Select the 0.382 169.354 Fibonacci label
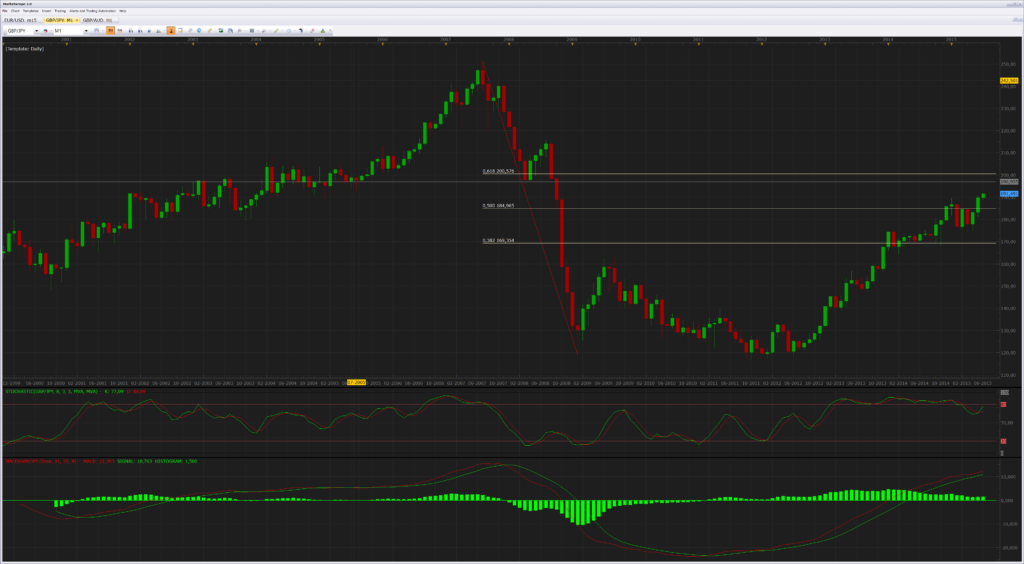 pos(498,240)
